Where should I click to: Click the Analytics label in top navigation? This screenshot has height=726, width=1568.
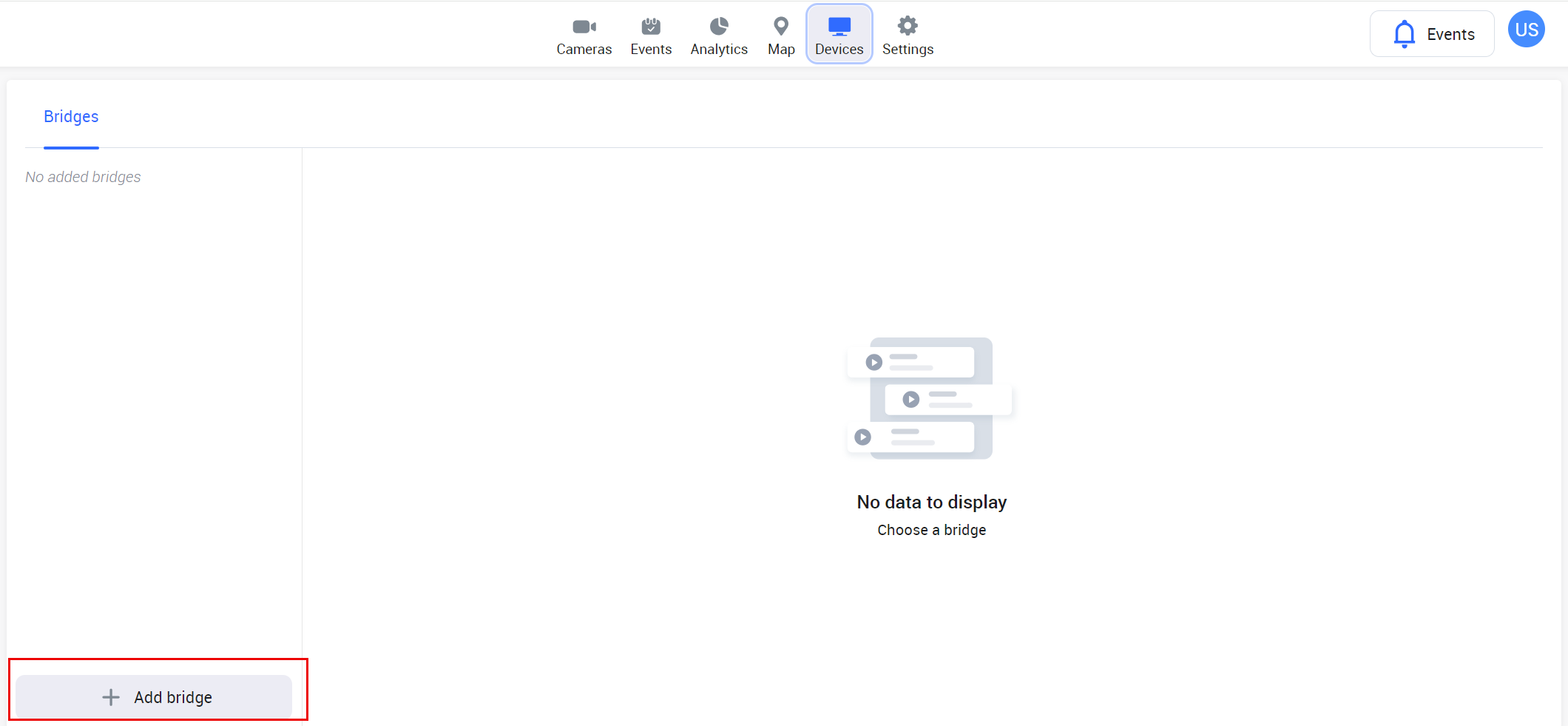[719, 50]
